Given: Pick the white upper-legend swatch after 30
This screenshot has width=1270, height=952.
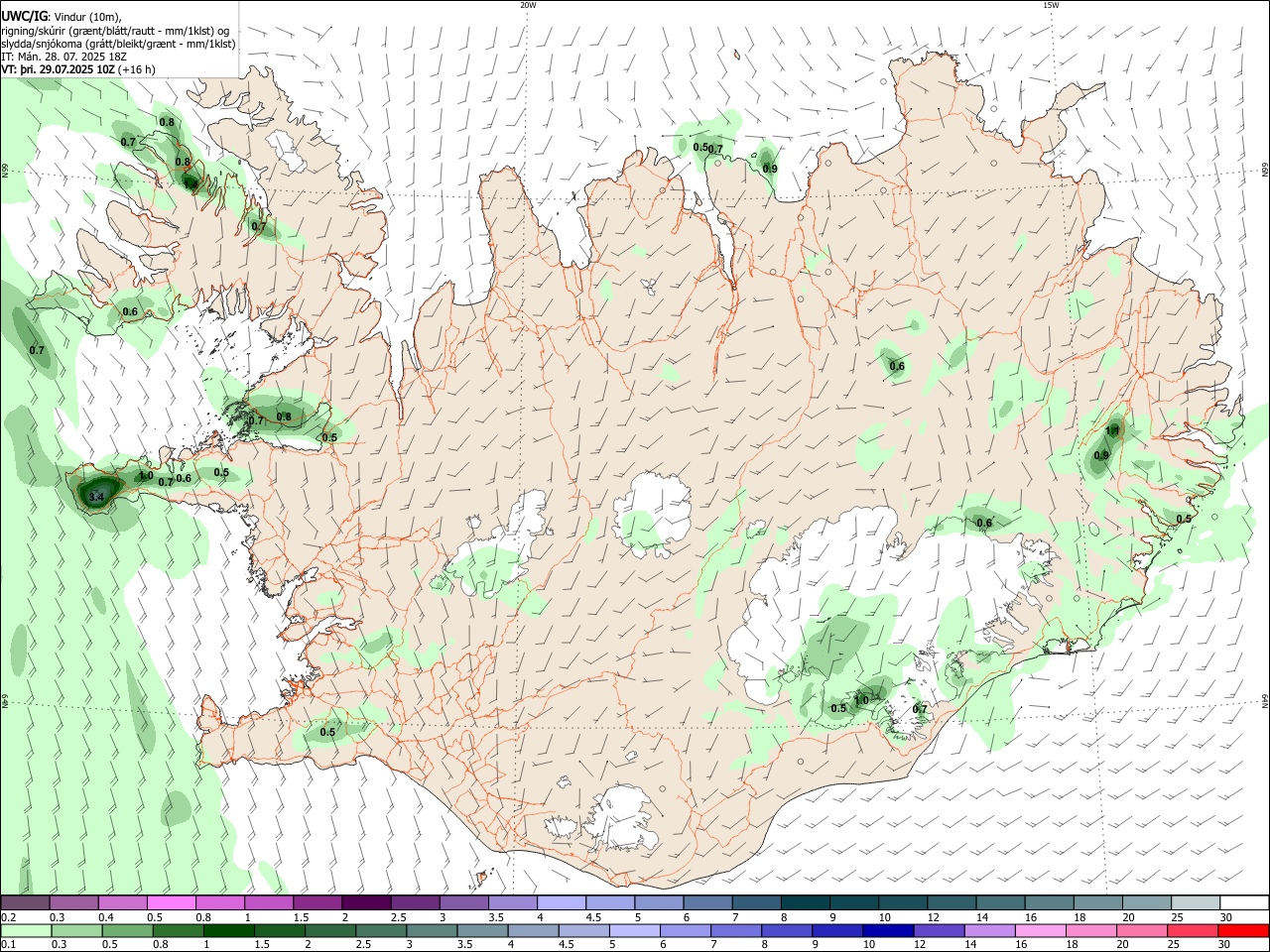Looking at the screenshot, I should pyautogui.click(x=1243, y=903).
